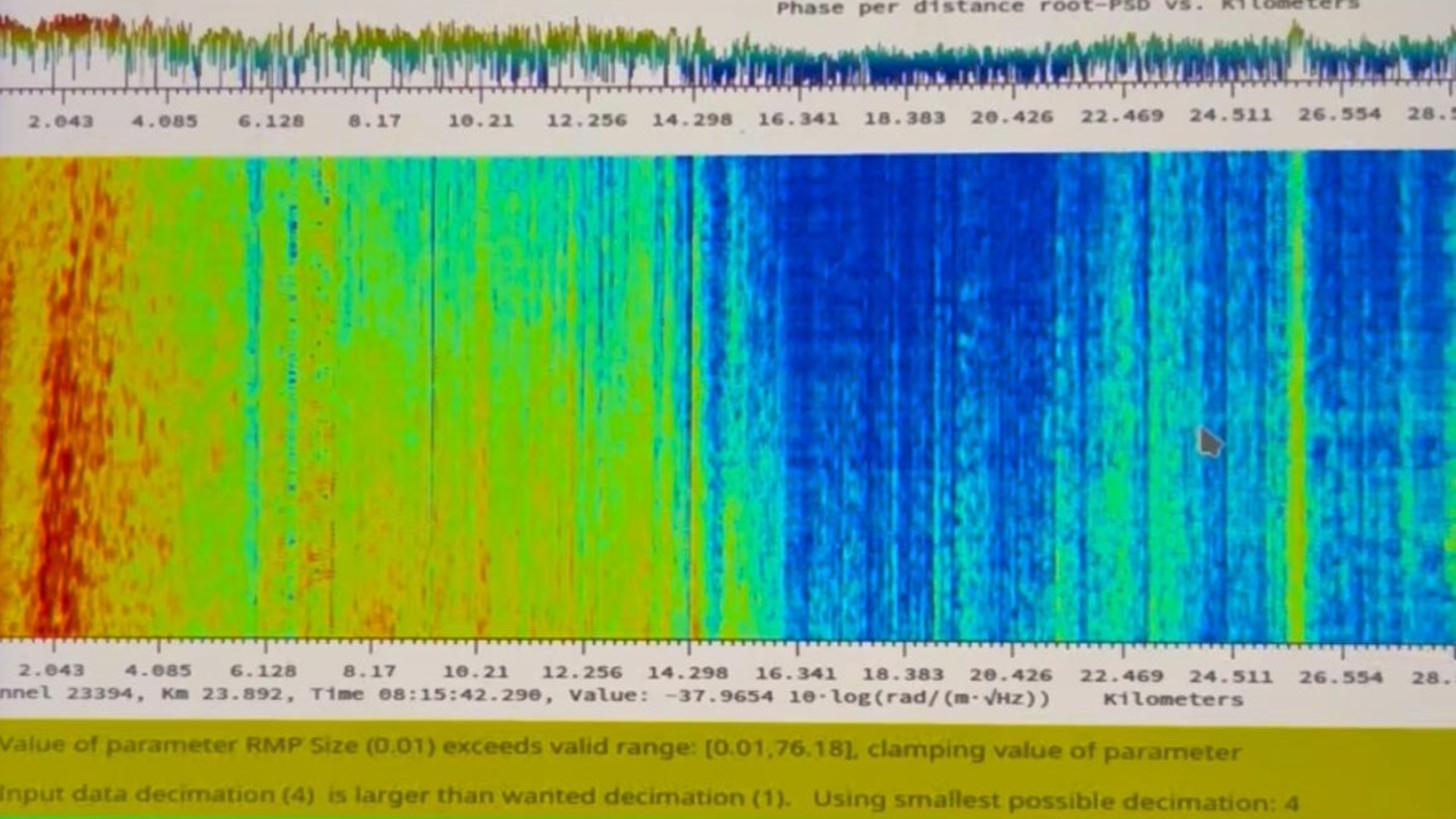The height and width of the screenshot is (819, 1456).
Task: Click the 10.21 label on the top axis
Action: click(480, 121)
